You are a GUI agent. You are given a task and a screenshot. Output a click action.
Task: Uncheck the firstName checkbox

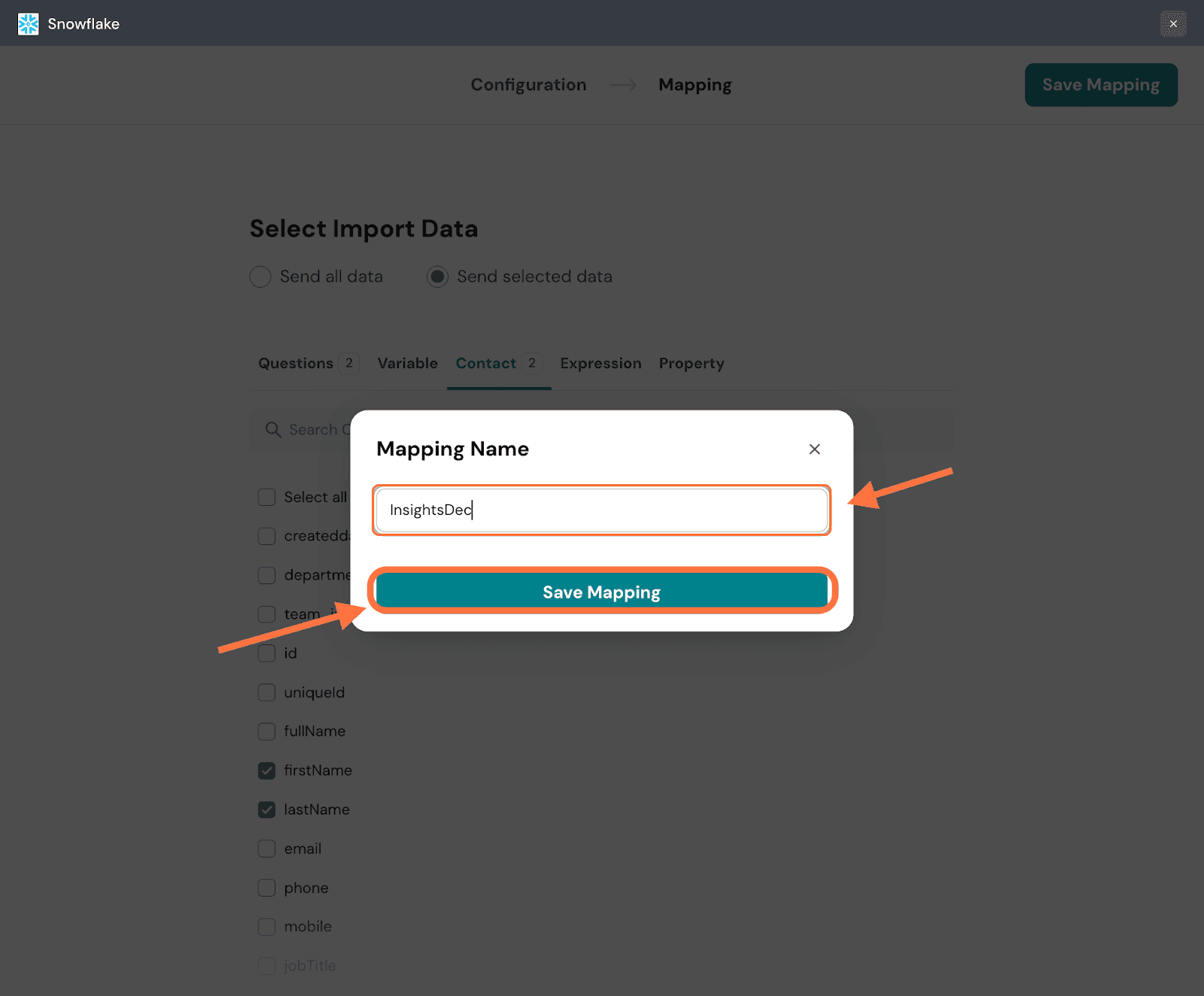click(x=266, y=770)
